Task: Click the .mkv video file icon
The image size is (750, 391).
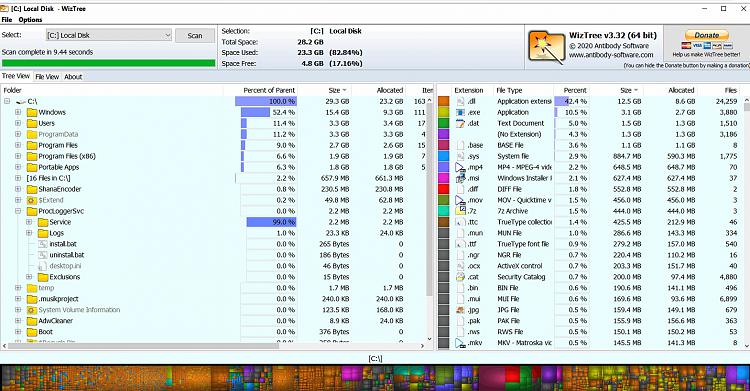Action: click(x=460, y=343)
